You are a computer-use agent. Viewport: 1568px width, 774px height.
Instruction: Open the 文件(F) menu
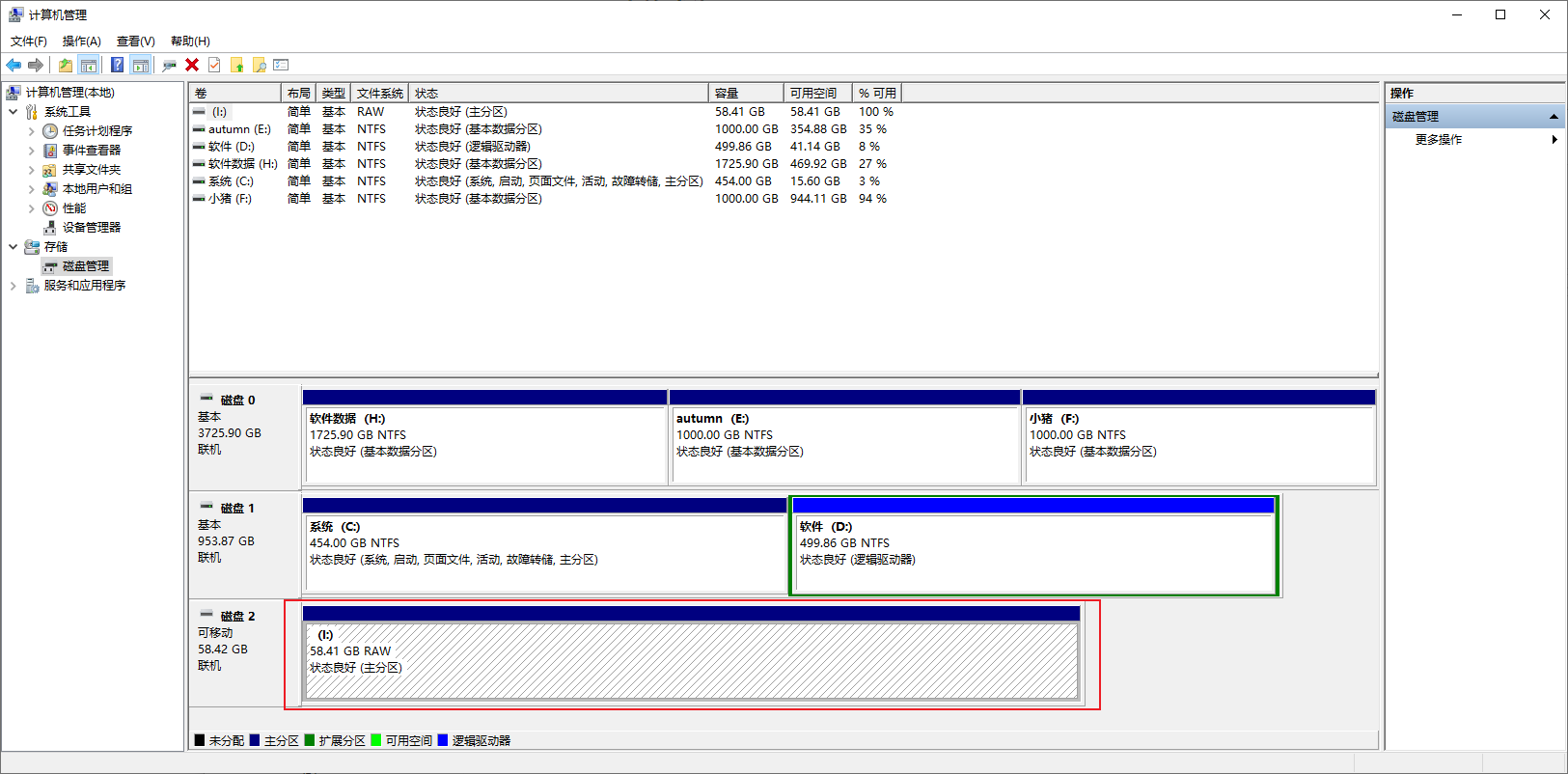pos(29,41)
